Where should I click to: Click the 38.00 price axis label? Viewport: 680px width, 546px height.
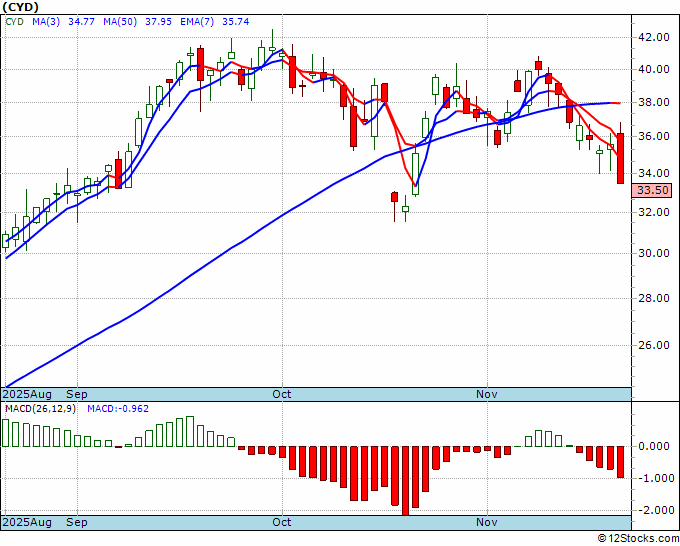point(654,102)
